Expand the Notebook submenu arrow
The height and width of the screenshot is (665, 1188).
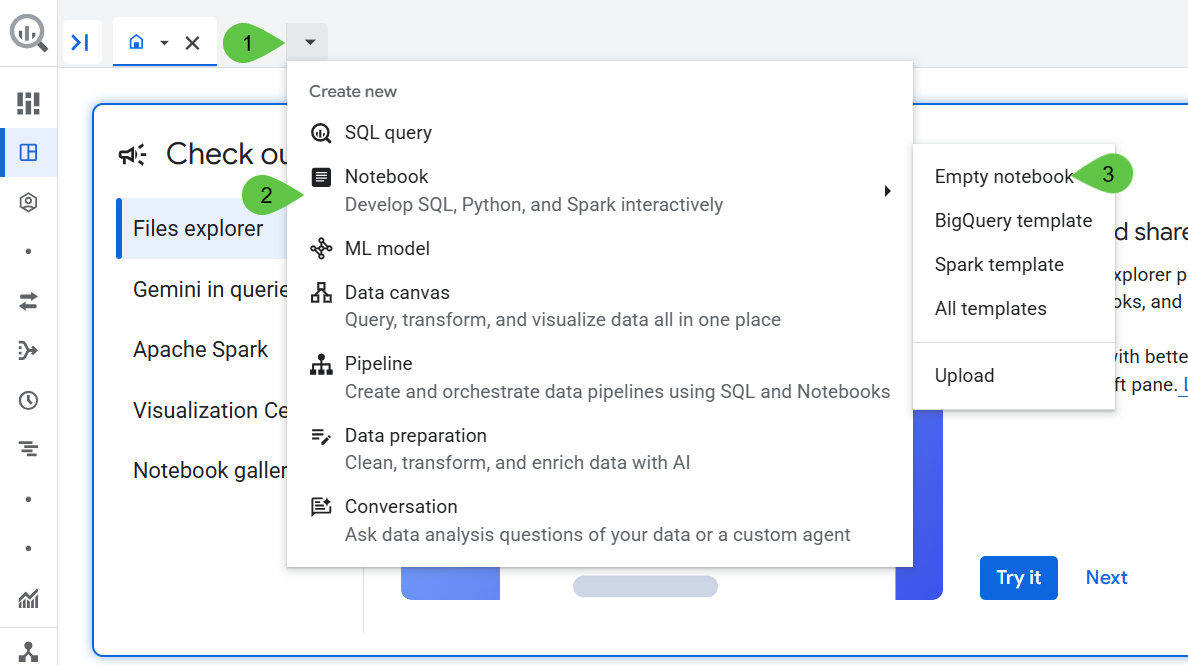pos(887,190)
